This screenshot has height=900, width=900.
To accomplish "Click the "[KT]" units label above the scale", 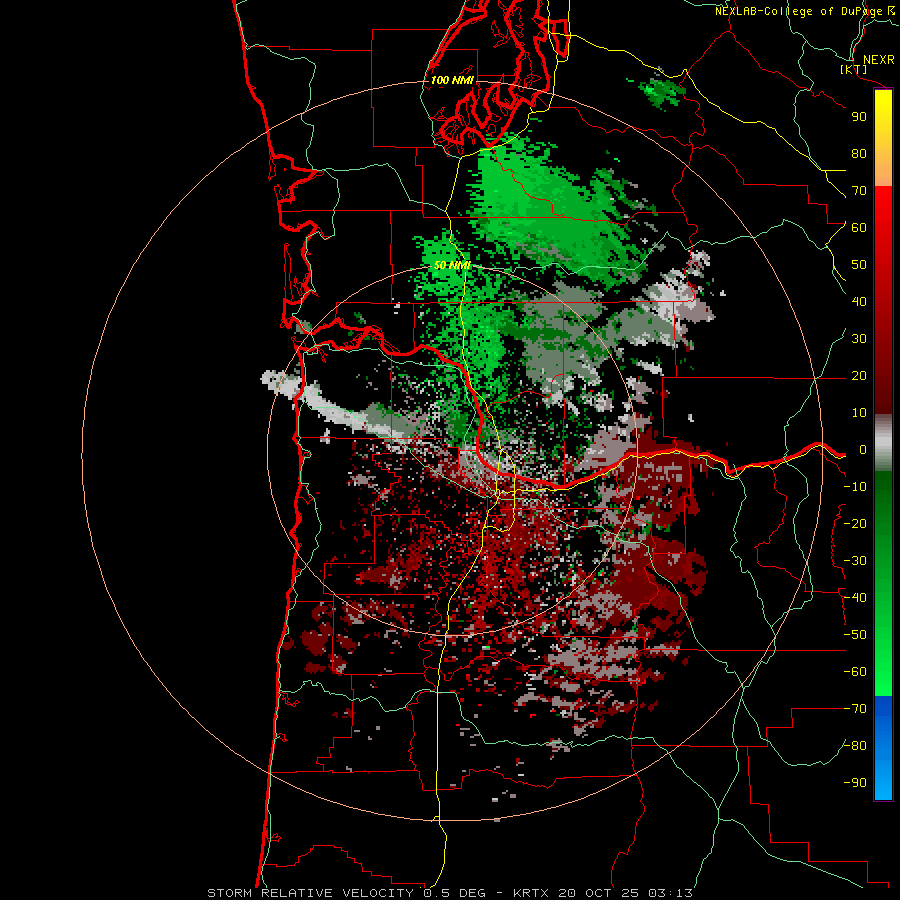I will pyautogui.click(x=854, y=69).
